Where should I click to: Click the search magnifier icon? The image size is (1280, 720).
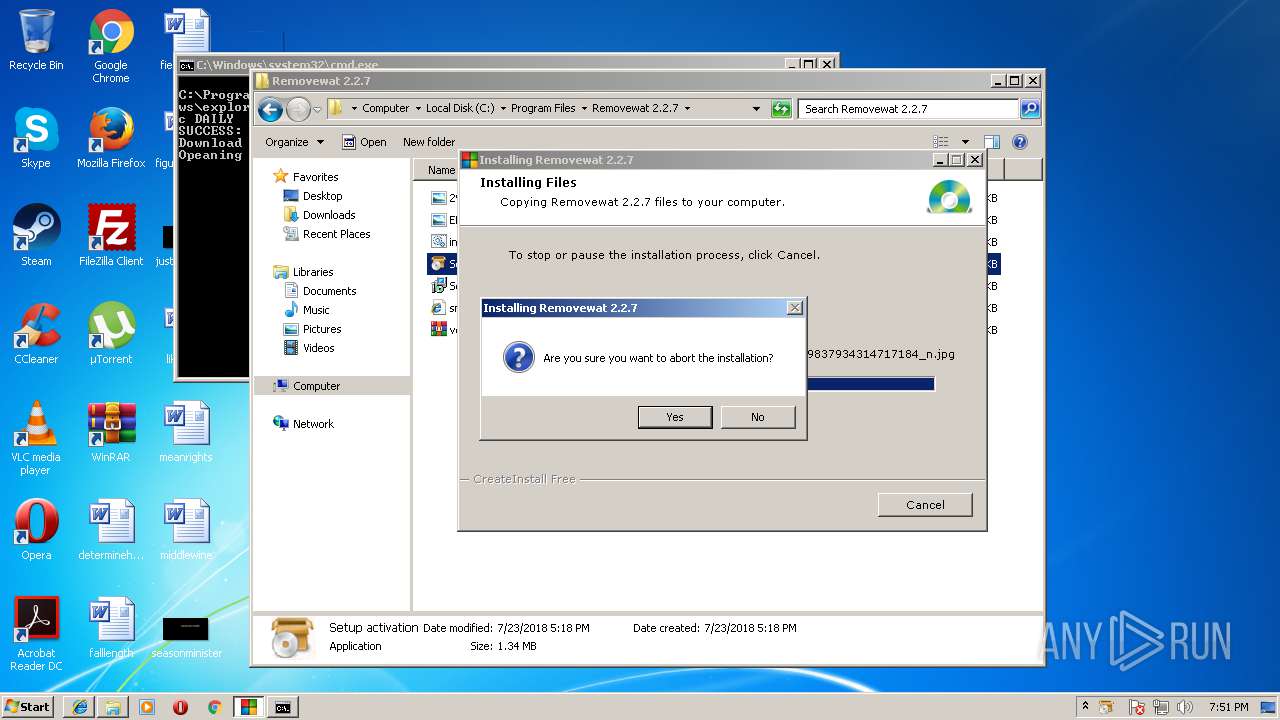[1030, 109]
